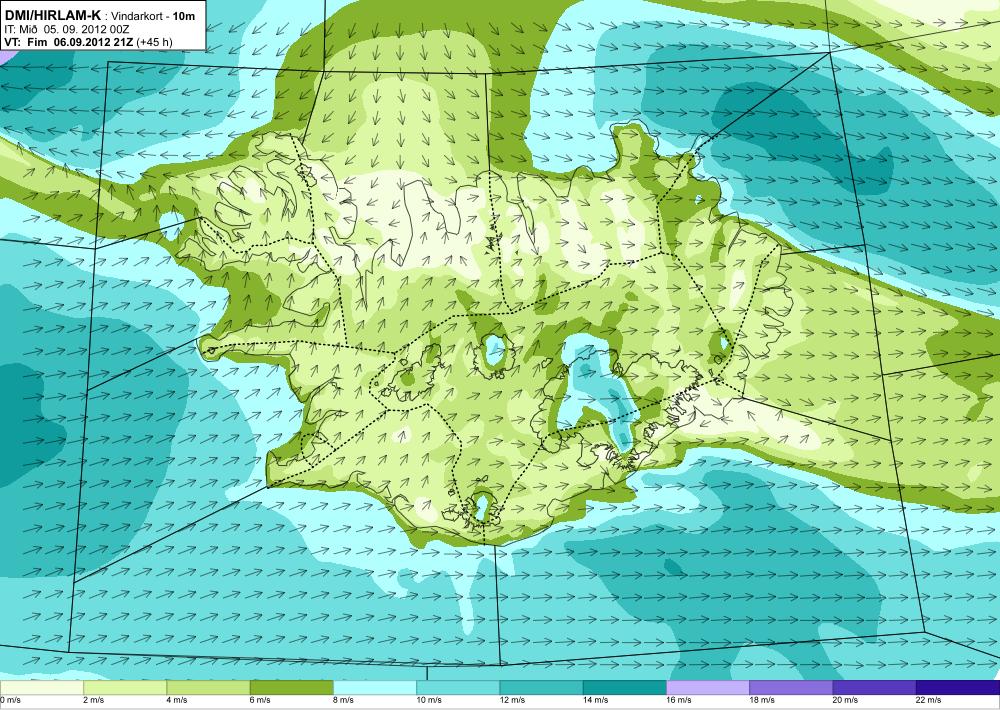Click the legend swatch between 18 m/s and 20 m/s
Viewport: 1000px width, 710px height.
791,688
